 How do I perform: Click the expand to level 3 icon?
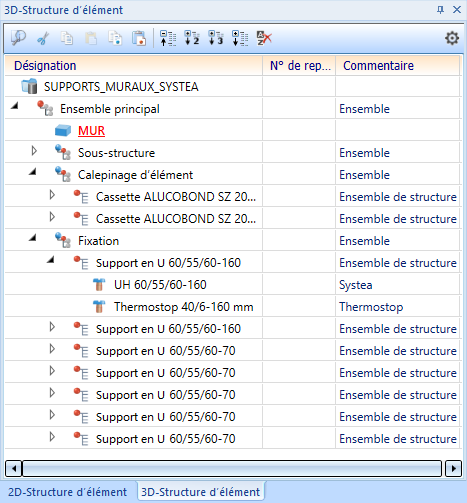point(216,38)
